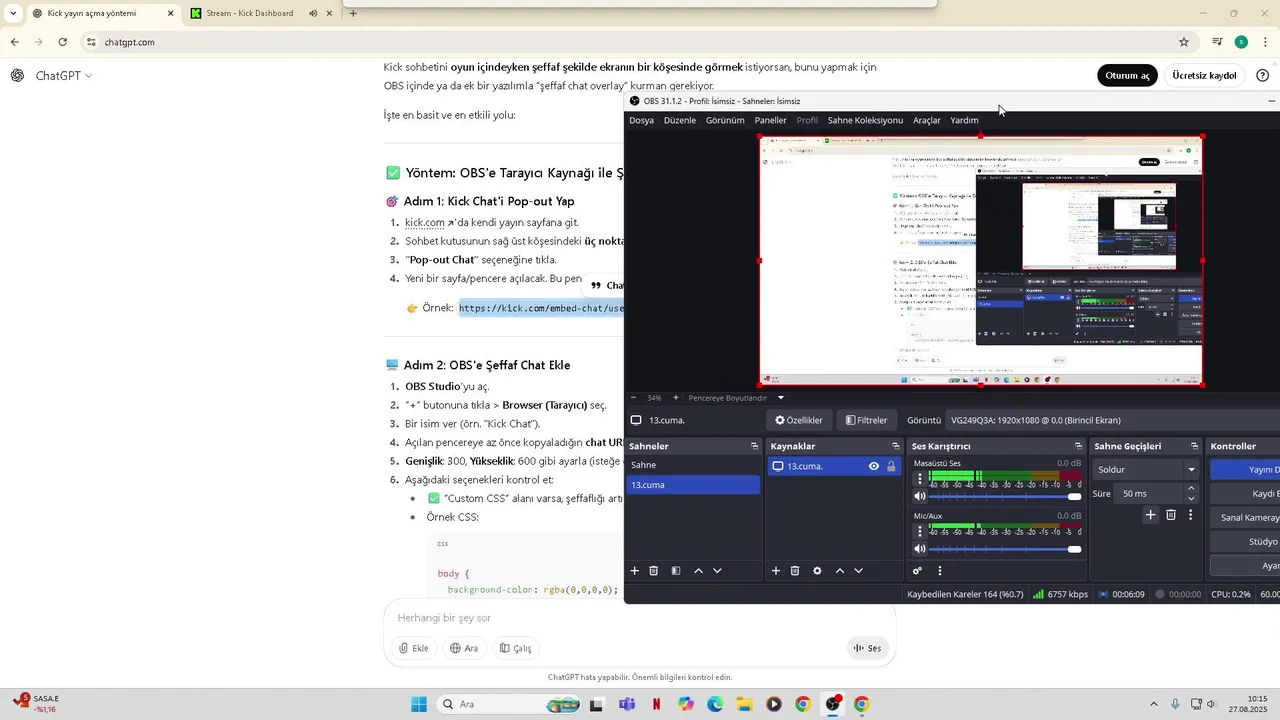Image resolution: width=1280 pixels, height=720 pixels.
Task: Increase Süre duration with up arrow
Action: (1190, 489)
